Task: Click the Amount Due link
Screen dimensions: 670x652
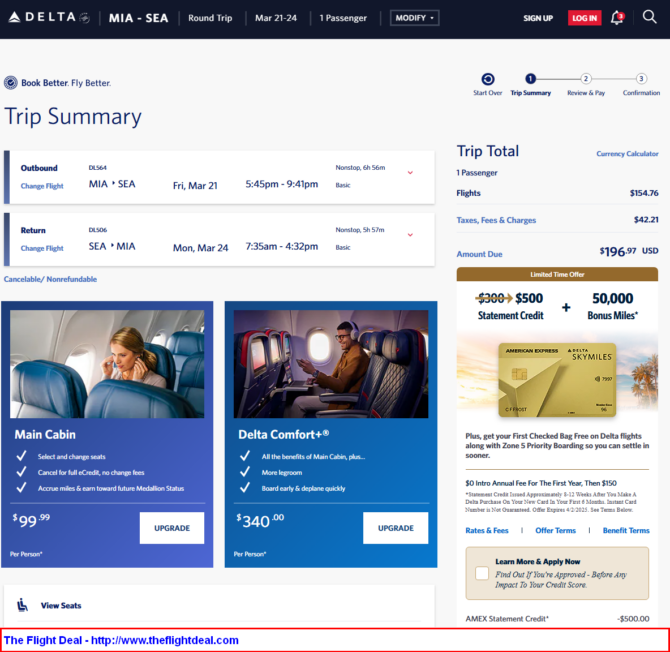Action: click(479, 254)
